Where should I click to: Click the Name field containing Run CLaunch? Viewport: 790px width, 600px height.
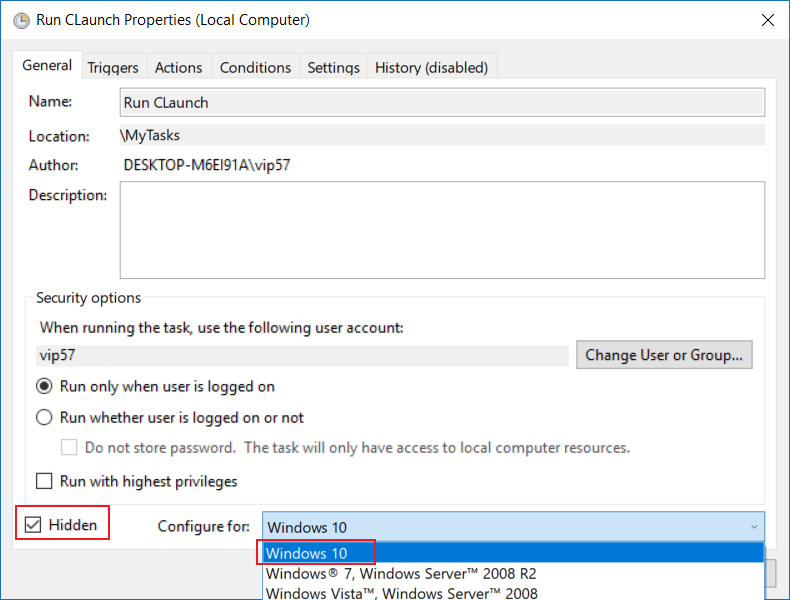coord(441,102)
